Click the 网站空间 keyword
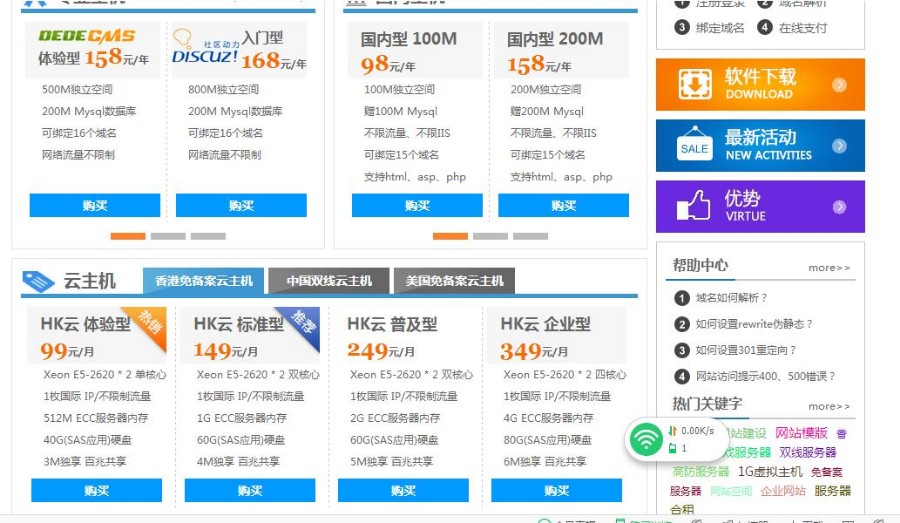This screenshot has width=900, height=523. click(731, 491)
